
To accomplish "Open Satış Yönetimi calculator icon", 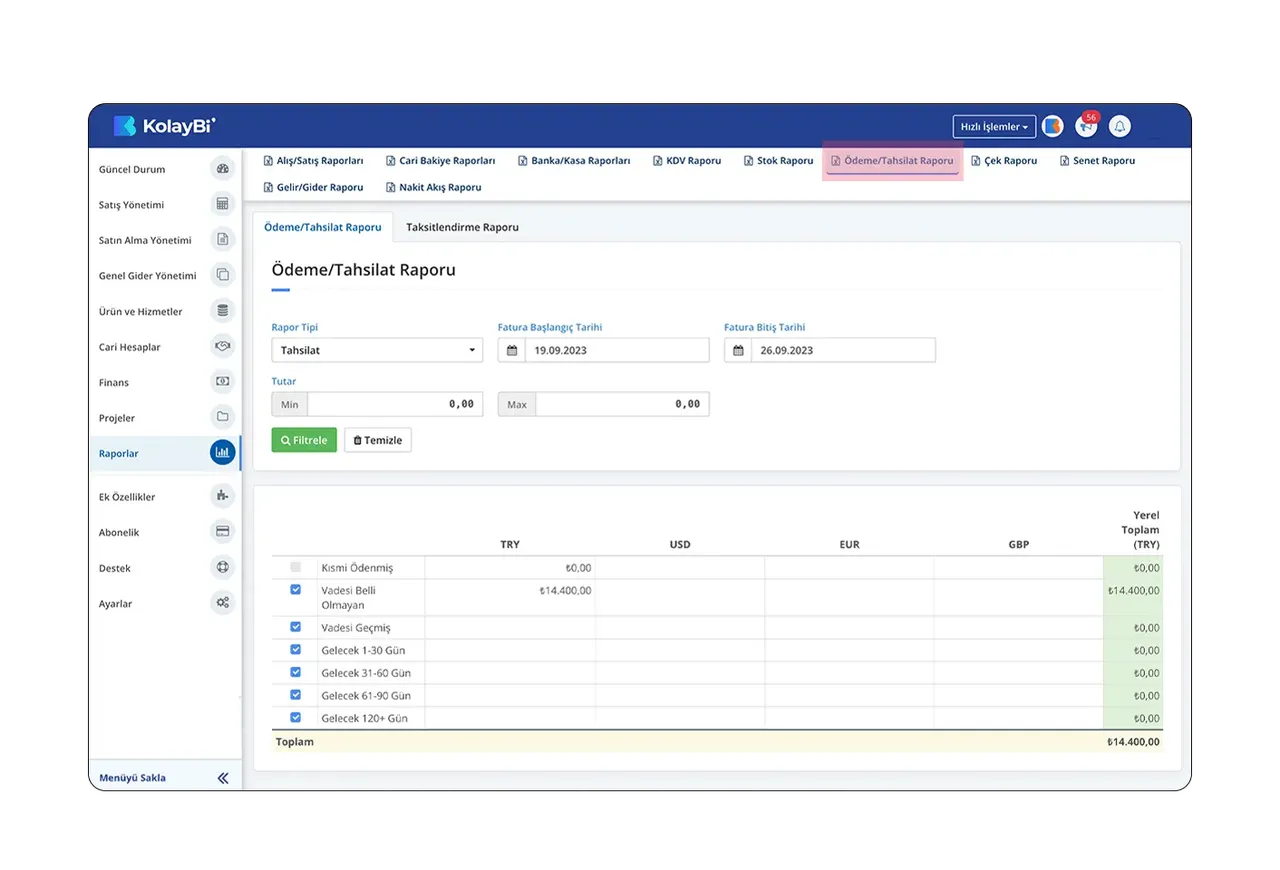I will coord(222,204).
